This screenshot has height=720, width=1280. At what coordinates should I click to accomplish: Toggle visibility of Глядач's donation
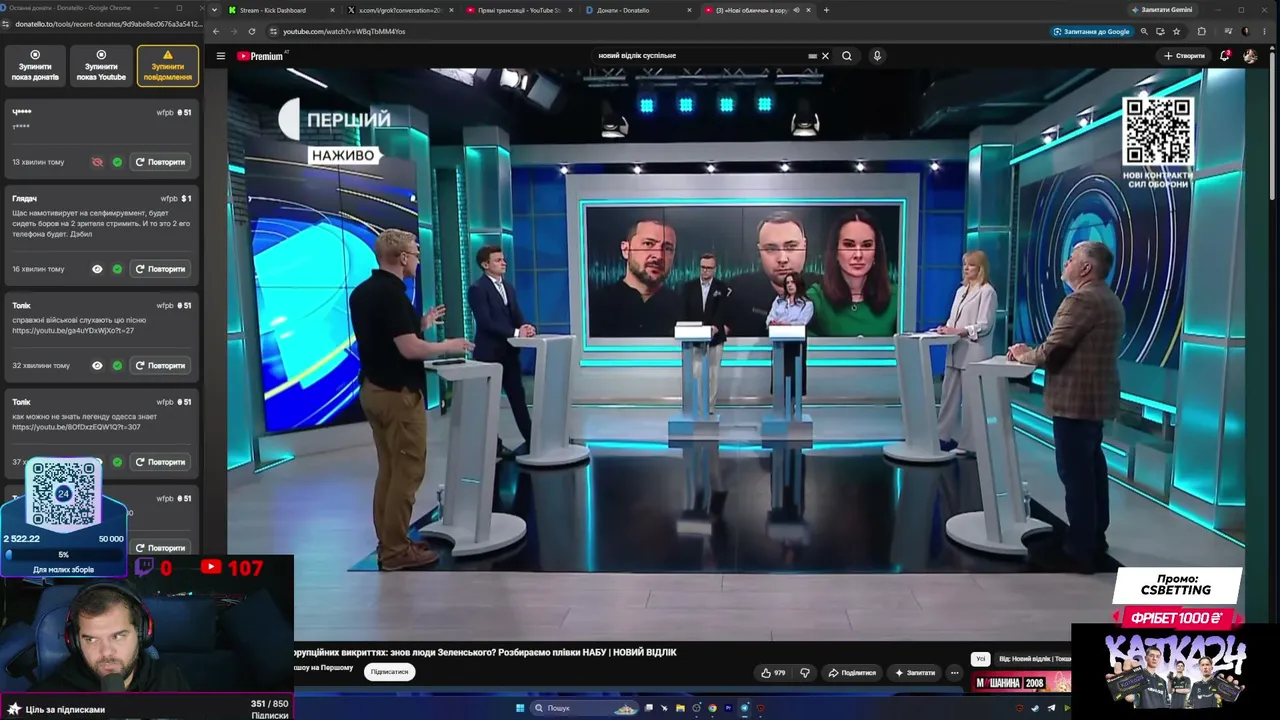click(97, 269)
